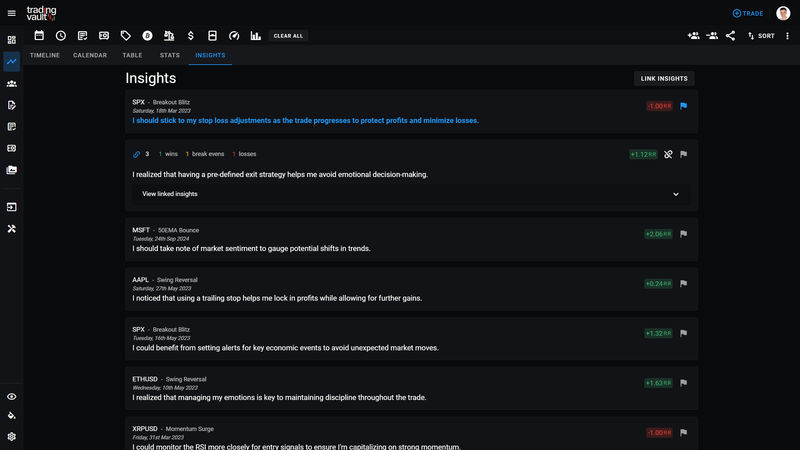The width and height of the screenshot is (800, 450).
Task: Select the dollar sign filter icon
Action: point(190,36)
